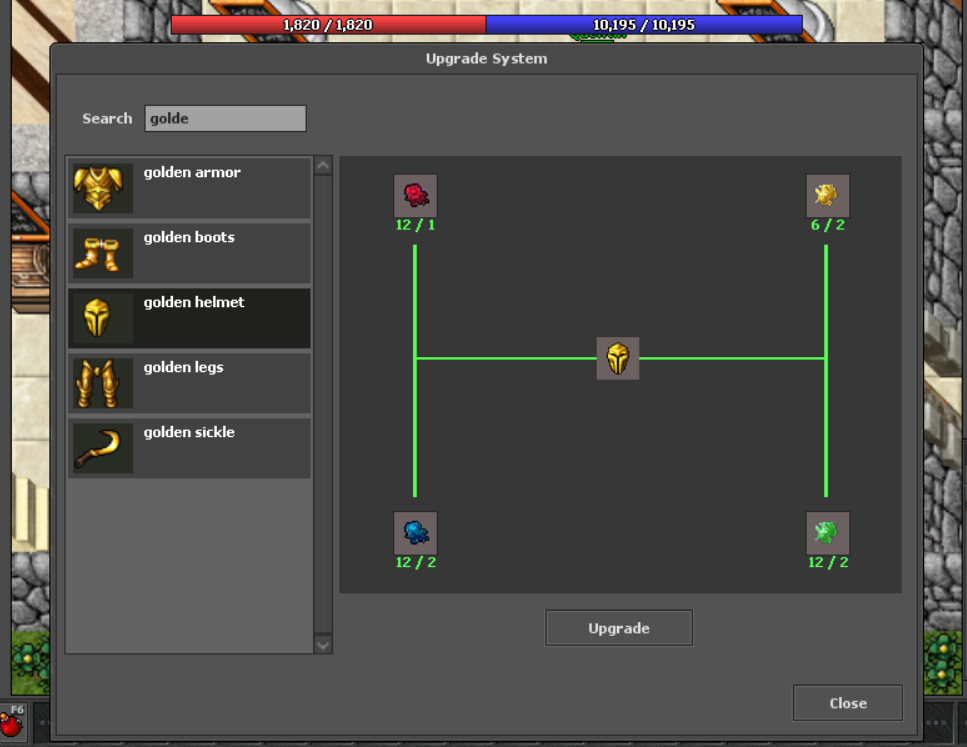Select the green gem material slot
The width and height of the screenshot is (967, 747).
[x=828, y=533]
